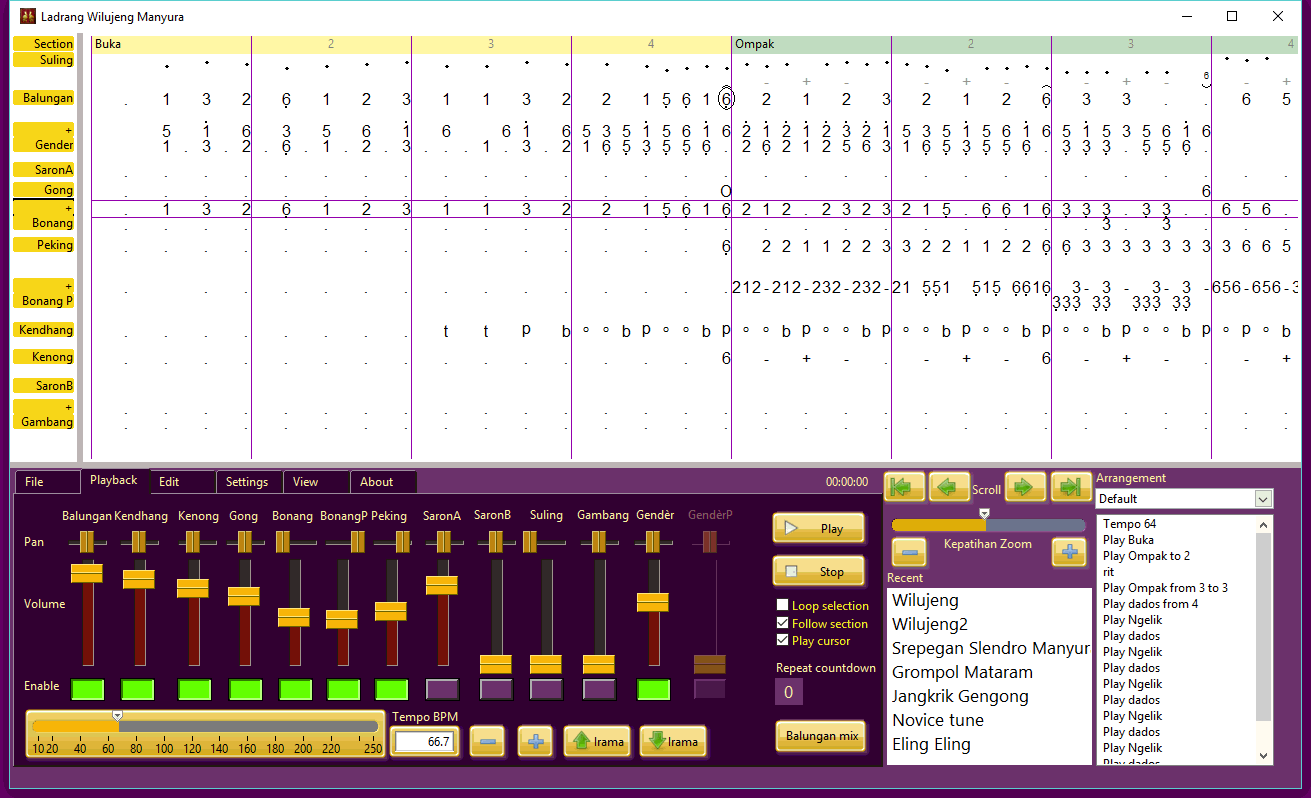Expand the Gambang row with plus
Viewport: 1311px width, 798px height.
pyautogui.click(x=68, y=408)
